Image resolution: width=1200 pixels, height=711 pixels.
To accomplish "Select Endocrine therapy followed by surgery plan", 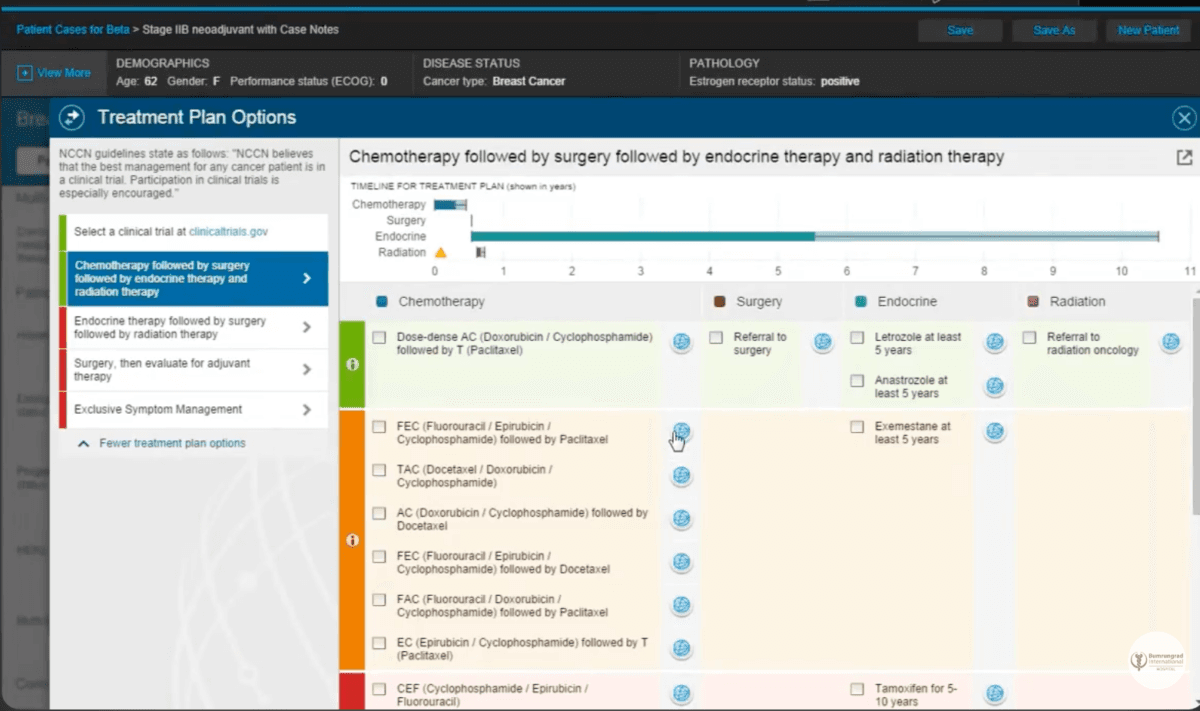I will click(x=193, y=328).
